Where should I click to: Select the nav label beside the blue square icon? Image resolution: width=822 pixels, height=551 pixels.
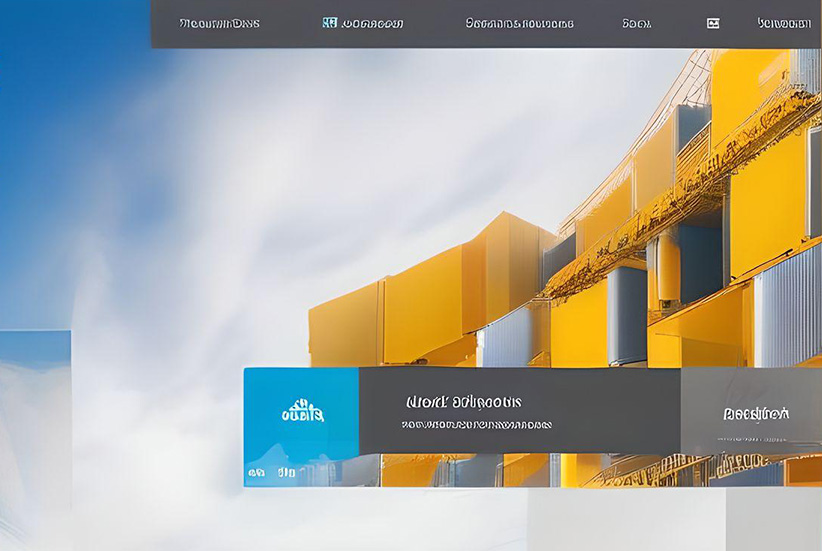pyautogui.click(x=372, y=23)
